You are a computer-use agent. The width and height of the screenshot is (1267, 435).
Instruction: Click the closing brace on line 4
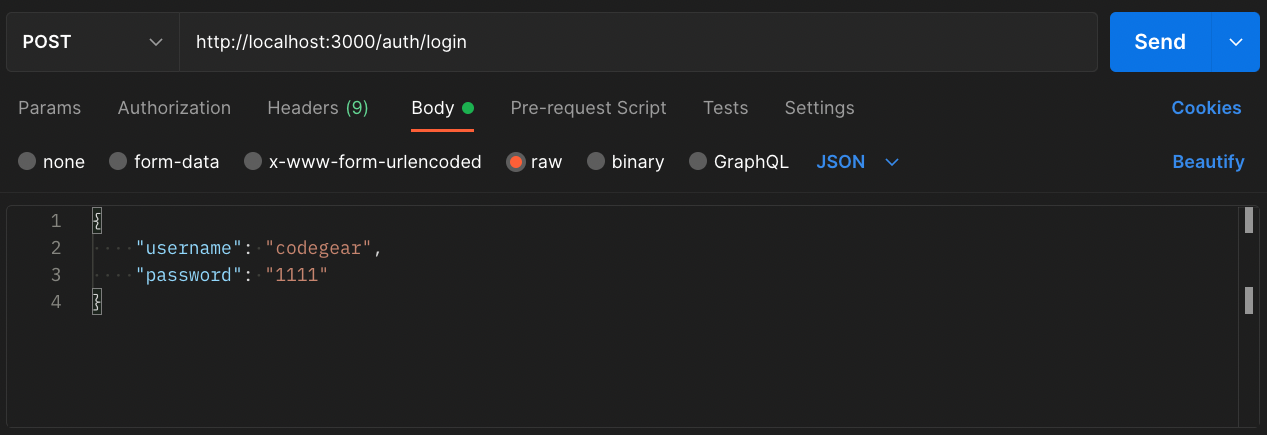(97, 302)
